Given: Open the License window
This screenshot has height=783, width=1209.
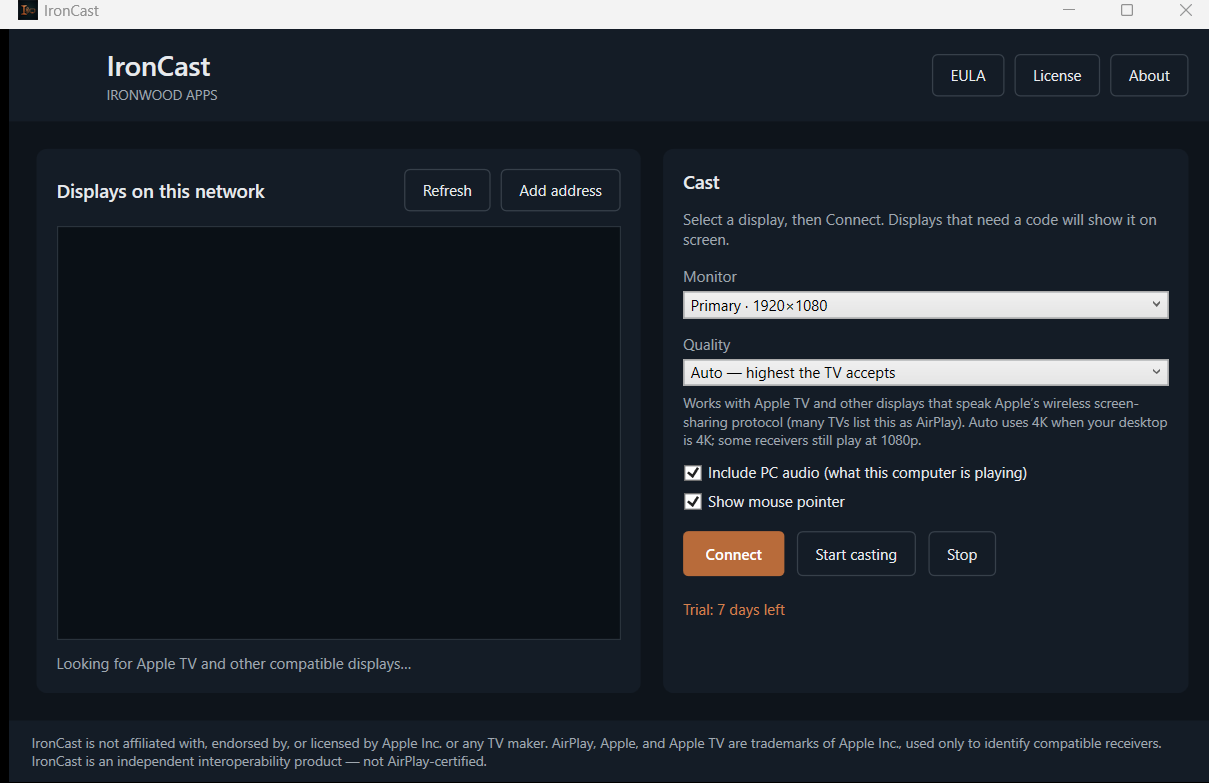Looking at the screenshot, I should [1057, 75].
